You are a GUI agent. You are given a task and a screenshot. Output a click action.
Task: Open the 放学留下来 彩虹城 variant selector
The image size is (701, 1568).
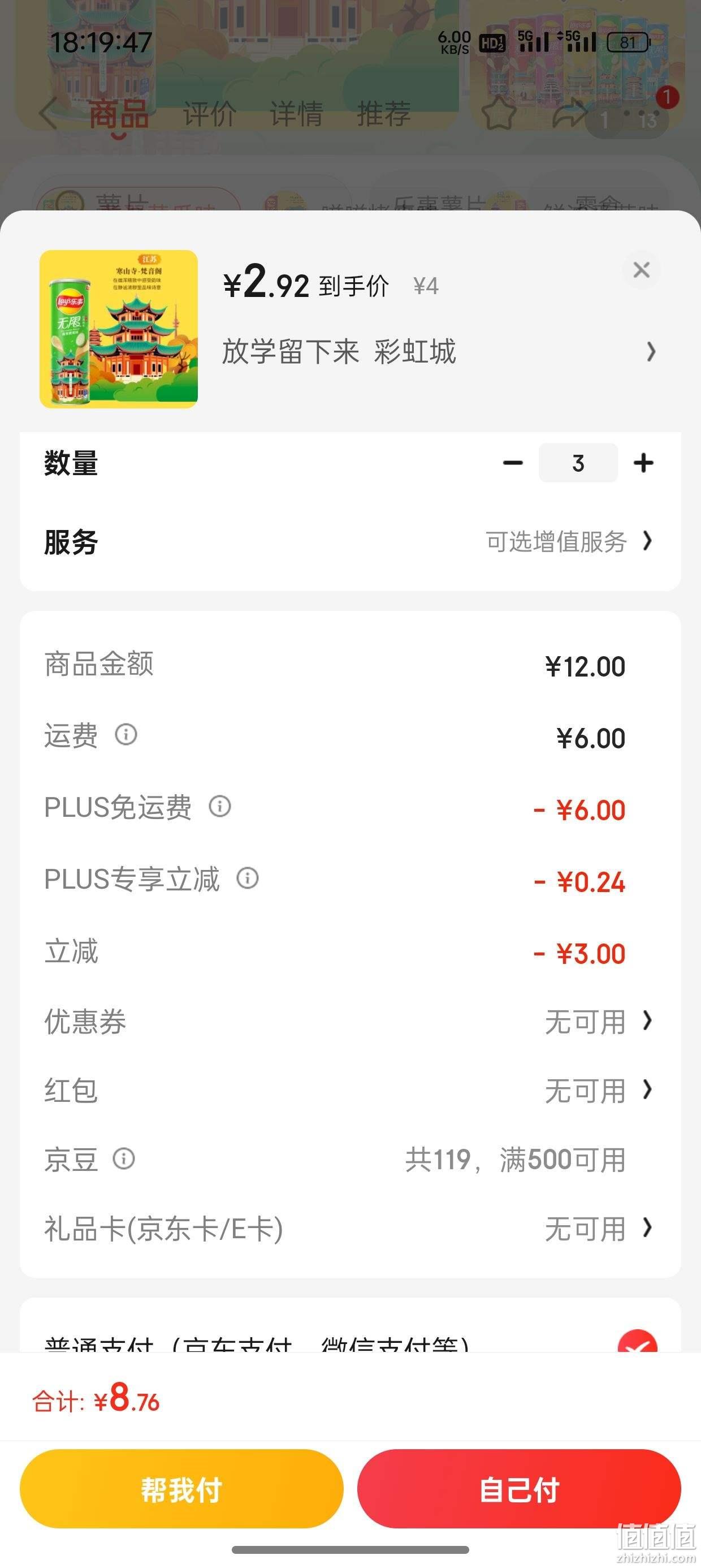[439, 352]
